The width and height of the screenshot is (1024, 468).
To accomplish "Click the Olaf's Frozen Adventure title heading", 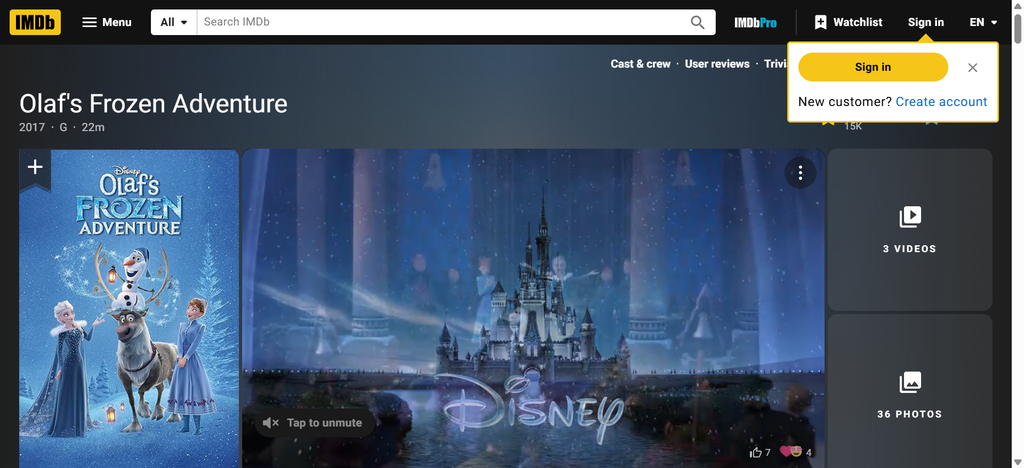I will [153, 104].
